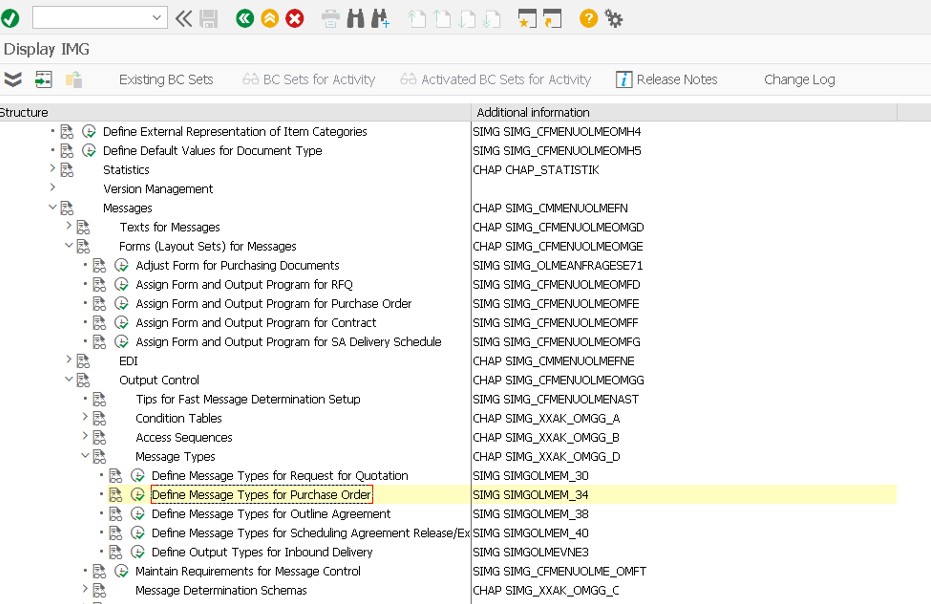Click the First Page icon
931x604 pixels.
click(x=417, y=18)
